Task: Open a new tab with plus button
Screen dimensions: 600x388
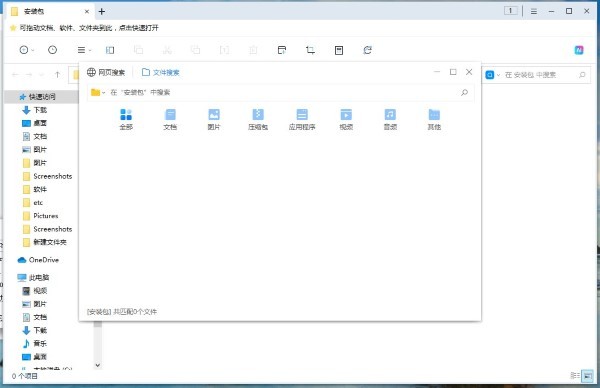Action: [101, 11]
